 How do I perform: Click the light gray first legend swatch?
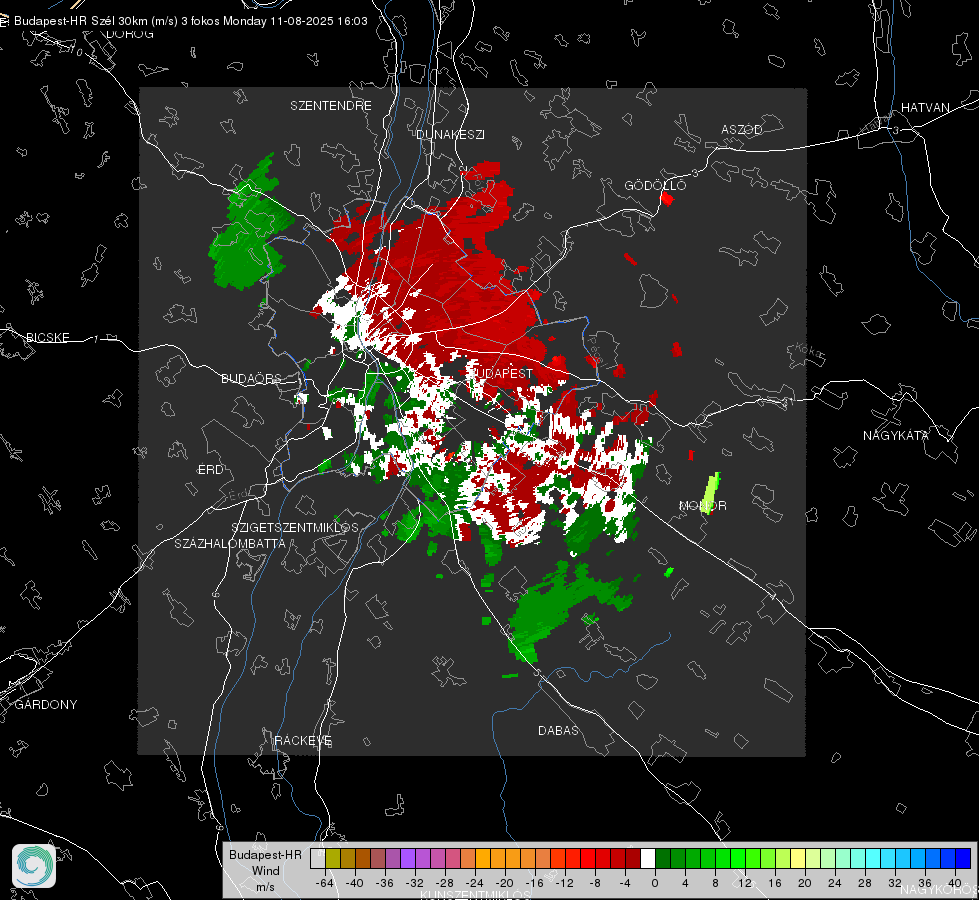[318, 858]
